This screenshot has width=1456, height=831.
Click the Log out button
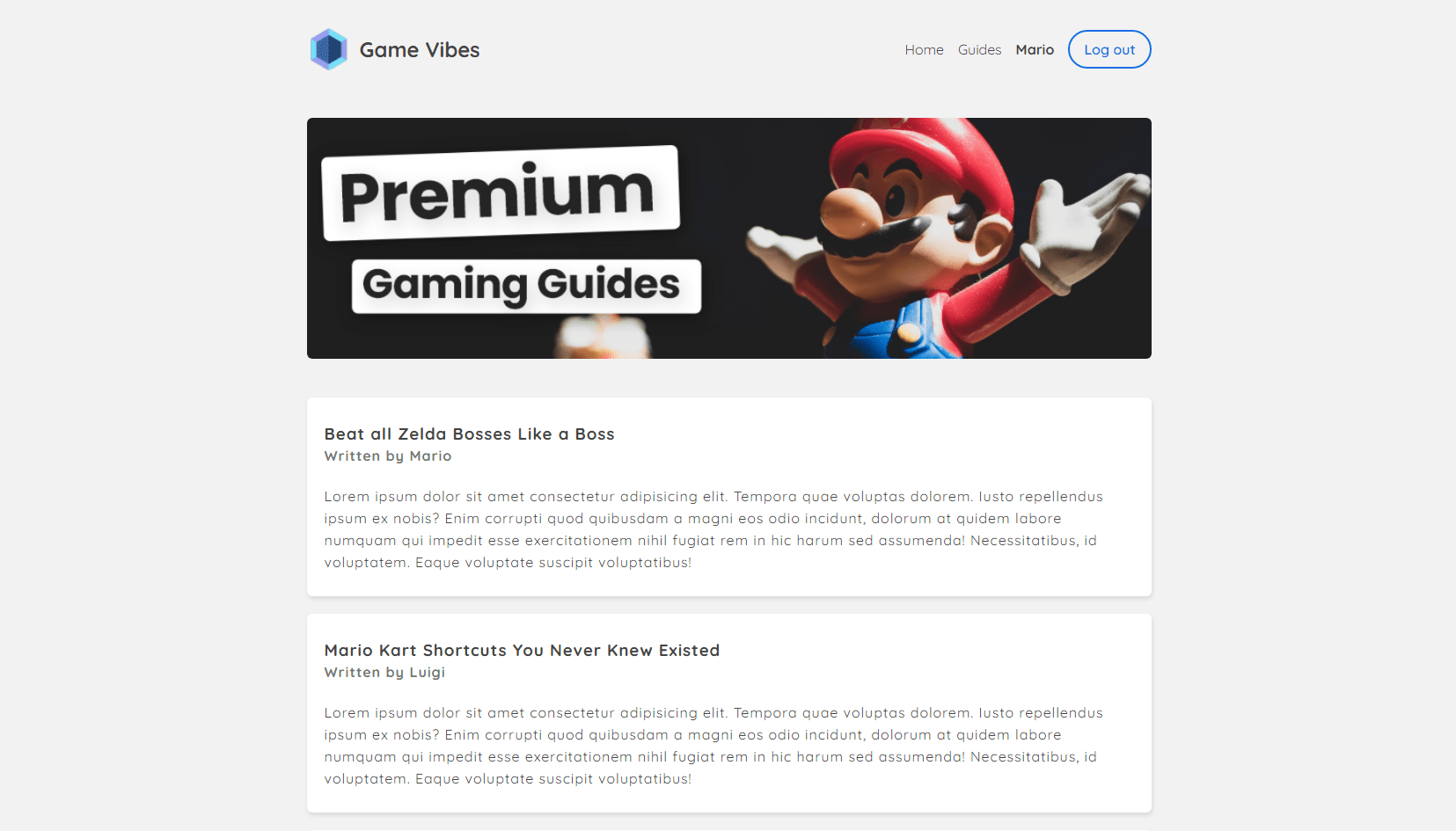point(1109,49)
